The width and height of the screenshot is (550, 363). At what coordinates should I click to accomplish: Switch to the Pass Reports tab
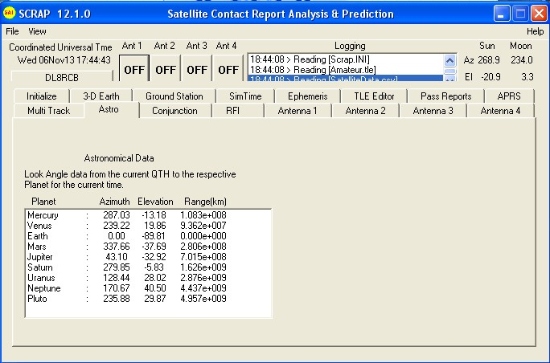pos(446,96)
